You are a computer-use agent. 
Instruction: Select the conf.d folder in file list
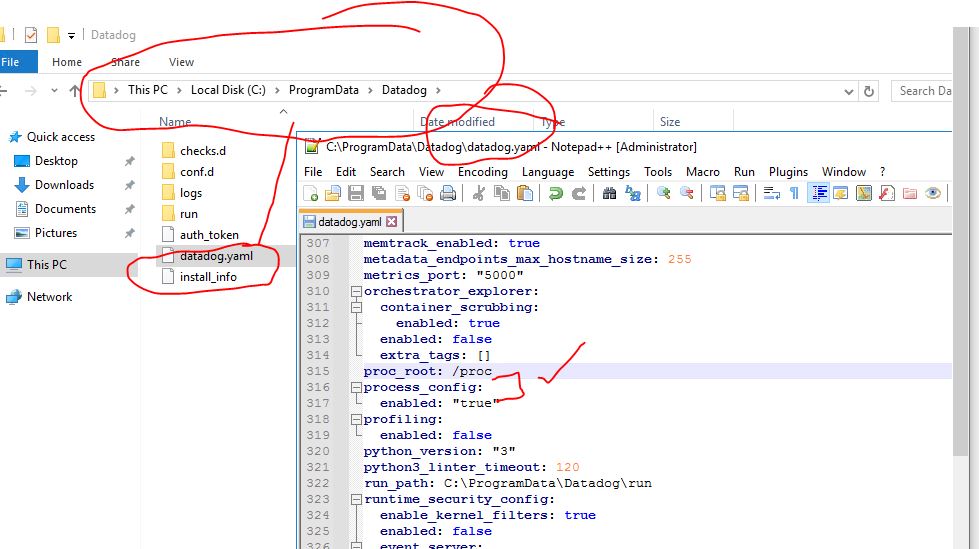click(x=196, y=172)
